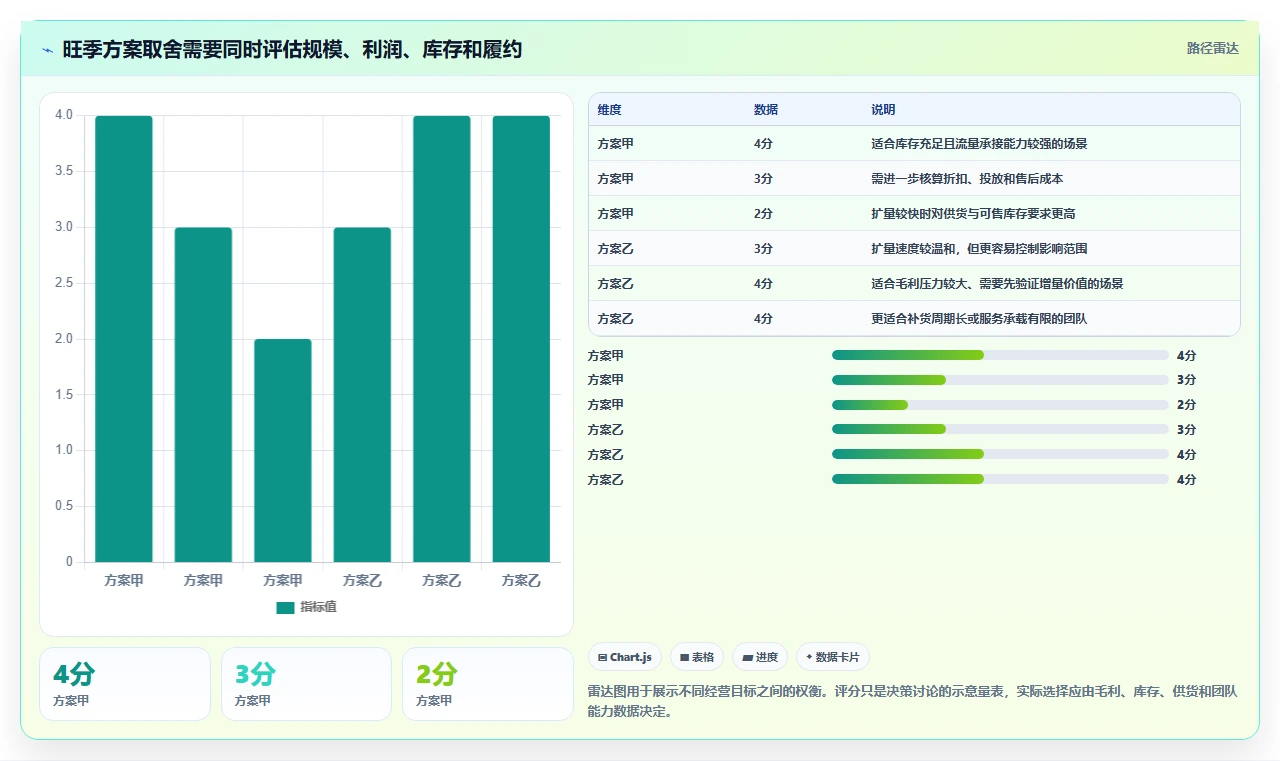Open the 数据卡片 chip
The width and height of the screenshot is (1280, 761).
point(833,657)
